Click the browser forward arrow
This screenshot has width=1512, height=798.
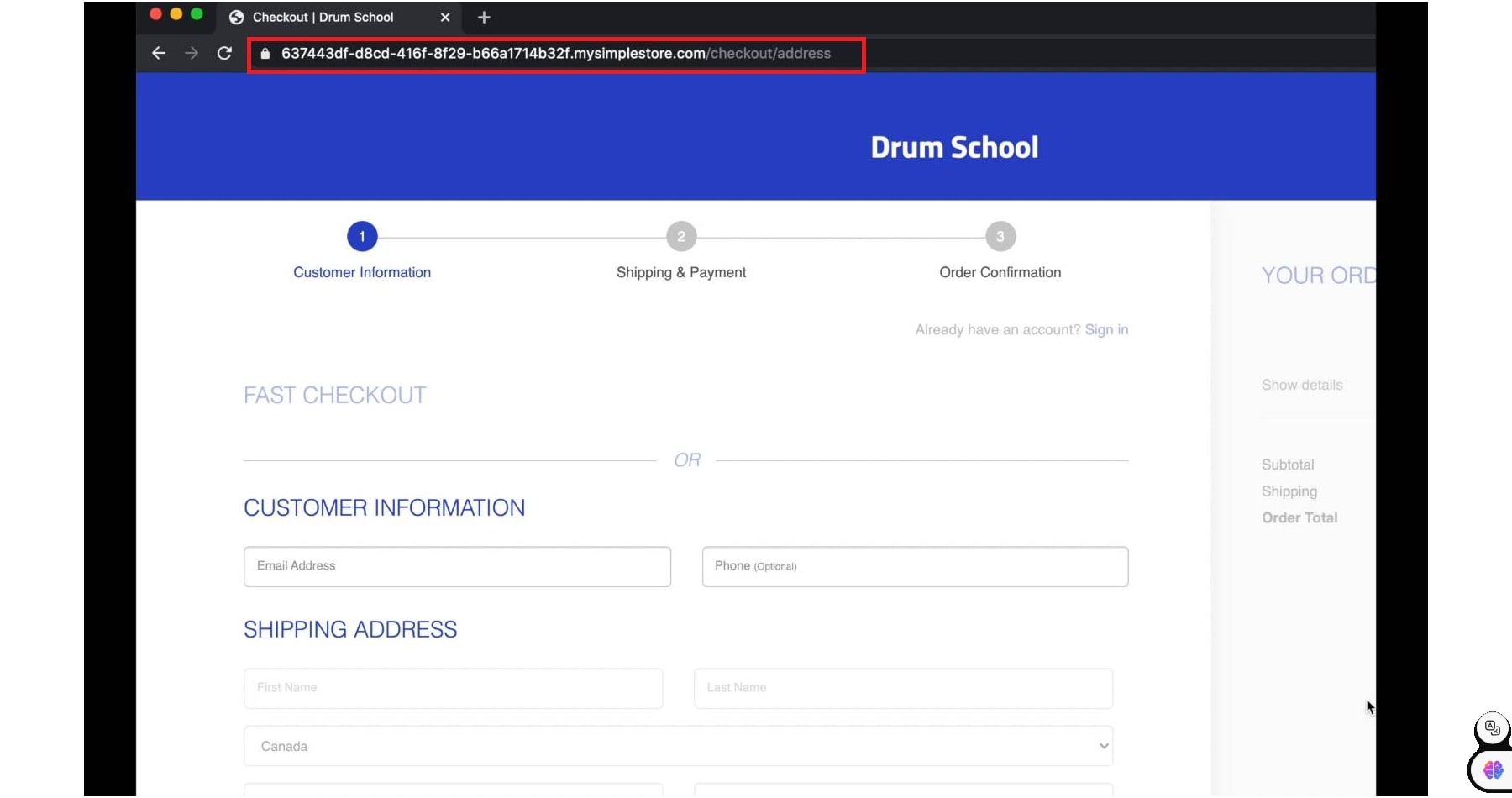pyautogui.click(x=192, y=53)
